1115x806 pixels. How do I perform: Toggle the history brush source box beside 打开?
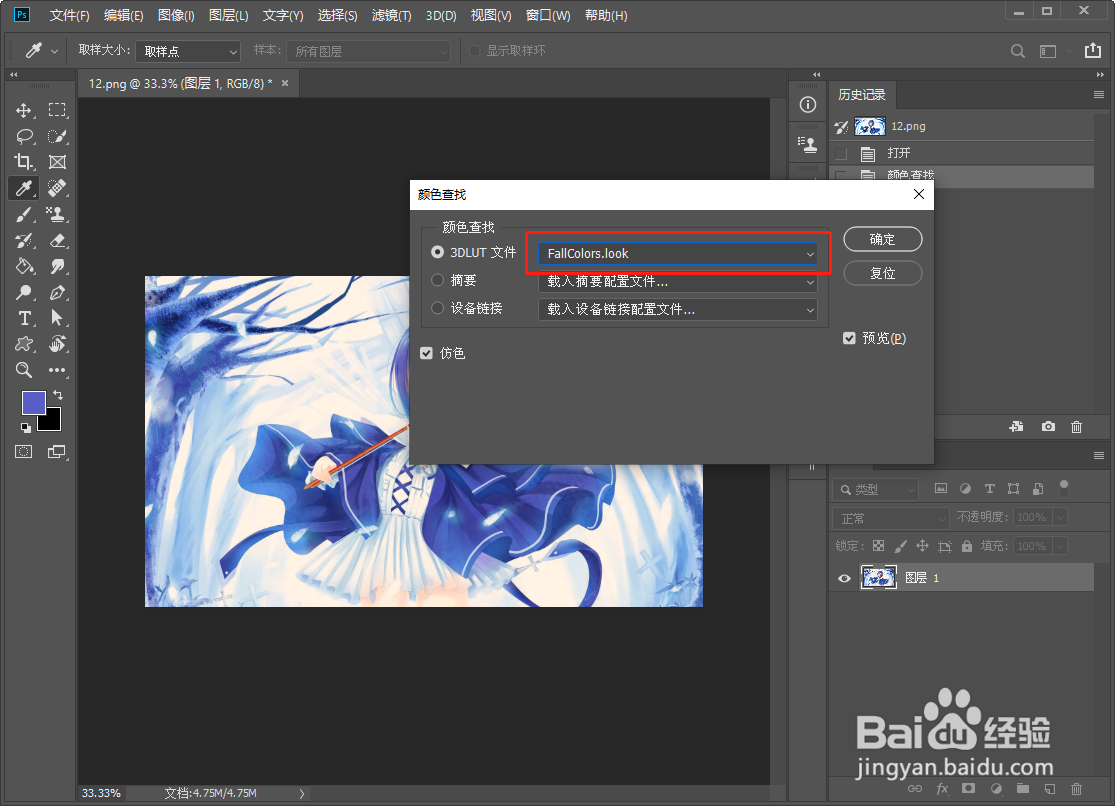[x=841, y=154]
